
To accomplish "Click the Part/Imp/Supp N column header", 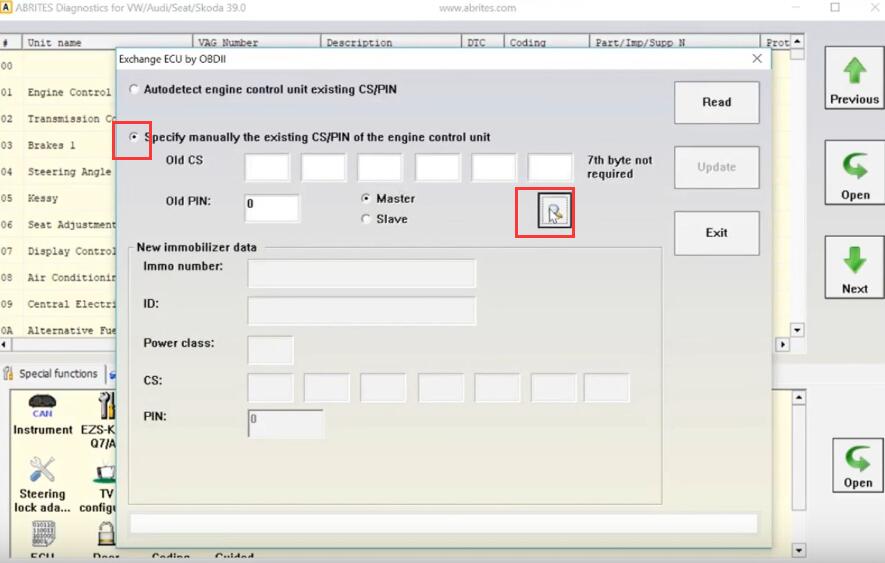I will 675,42.
